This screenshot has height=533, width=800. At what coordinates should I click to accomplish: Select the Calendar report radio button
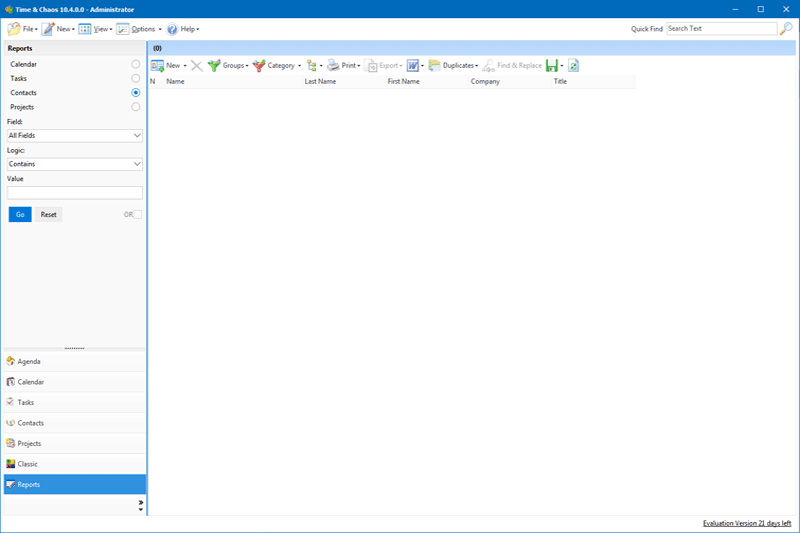point(135,64)
